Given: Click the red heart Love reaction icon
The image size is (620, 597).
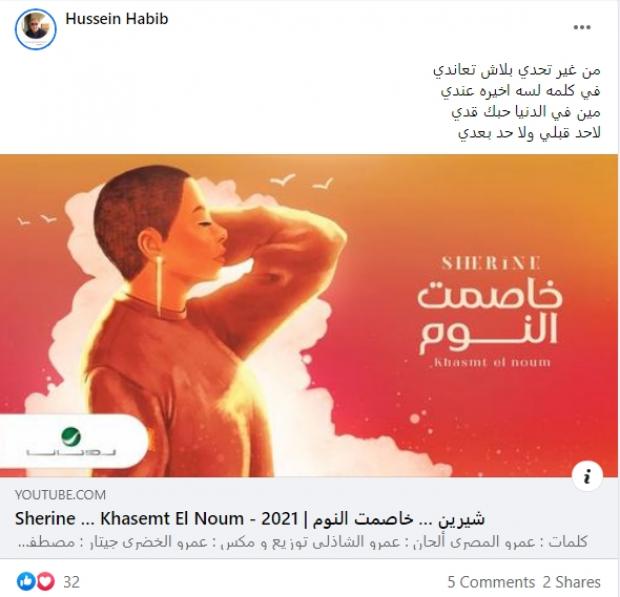Looking at the screenshot, I should [45, 582].
